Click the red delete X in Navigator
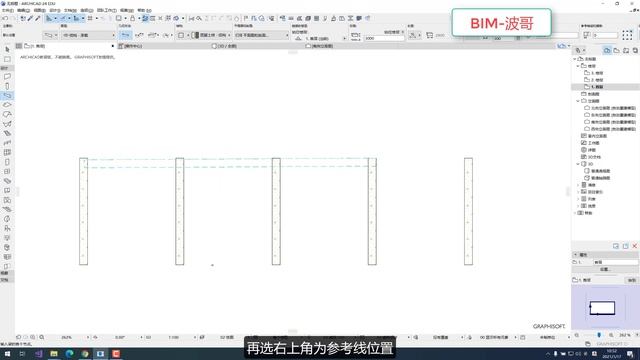640x360 pixels. tap(635, 246)
